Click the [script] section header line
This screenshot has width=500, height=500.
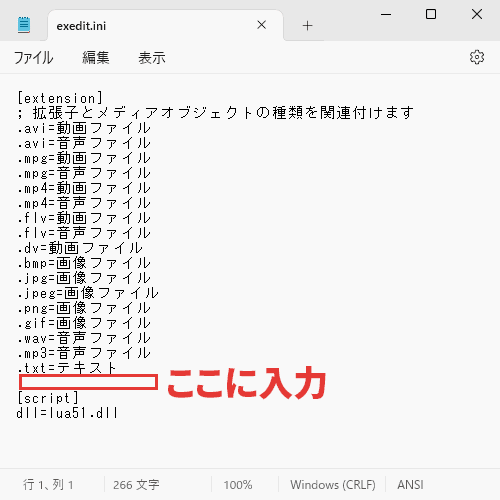coord(48,398)
